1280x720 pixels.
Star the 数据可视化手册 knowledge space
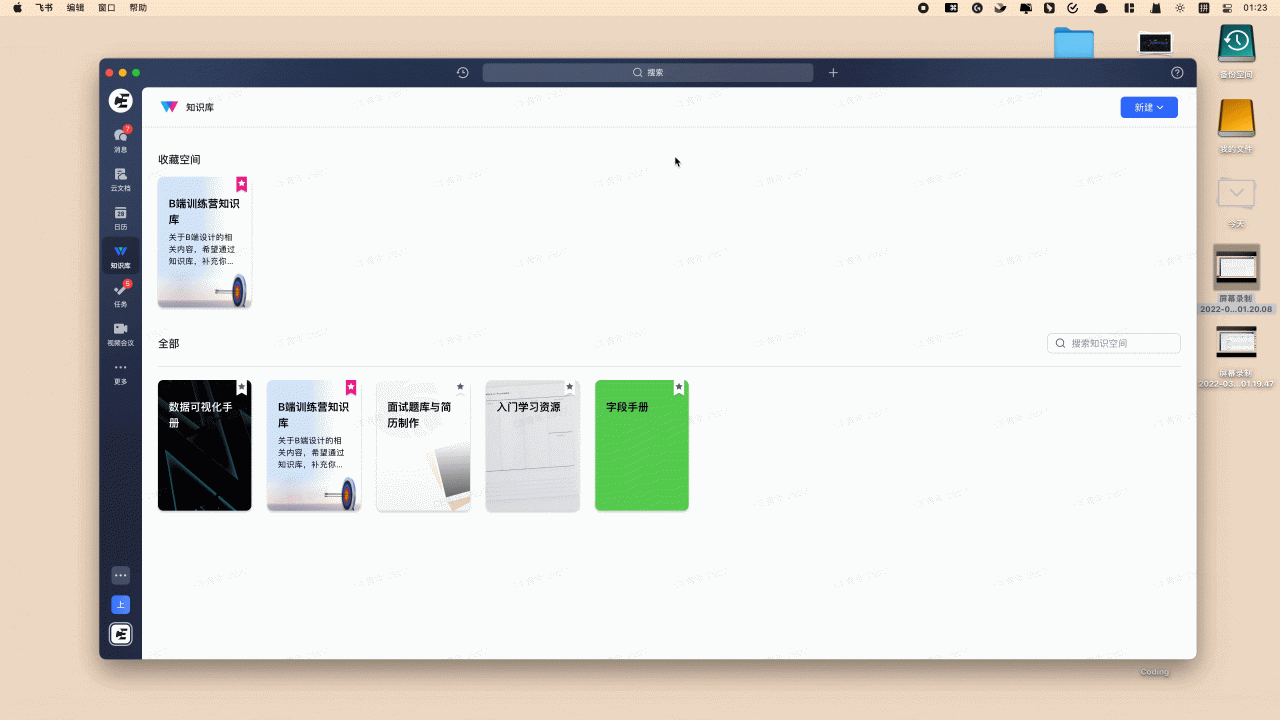tap(241, 387)
